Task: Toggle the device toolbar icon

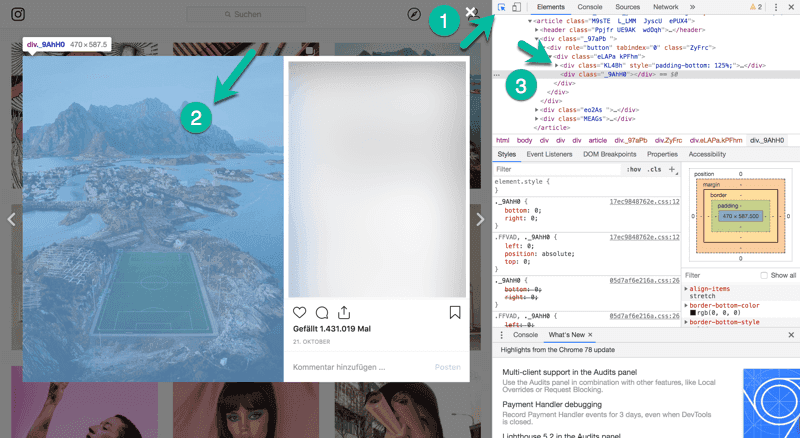Action: point(516,7)
